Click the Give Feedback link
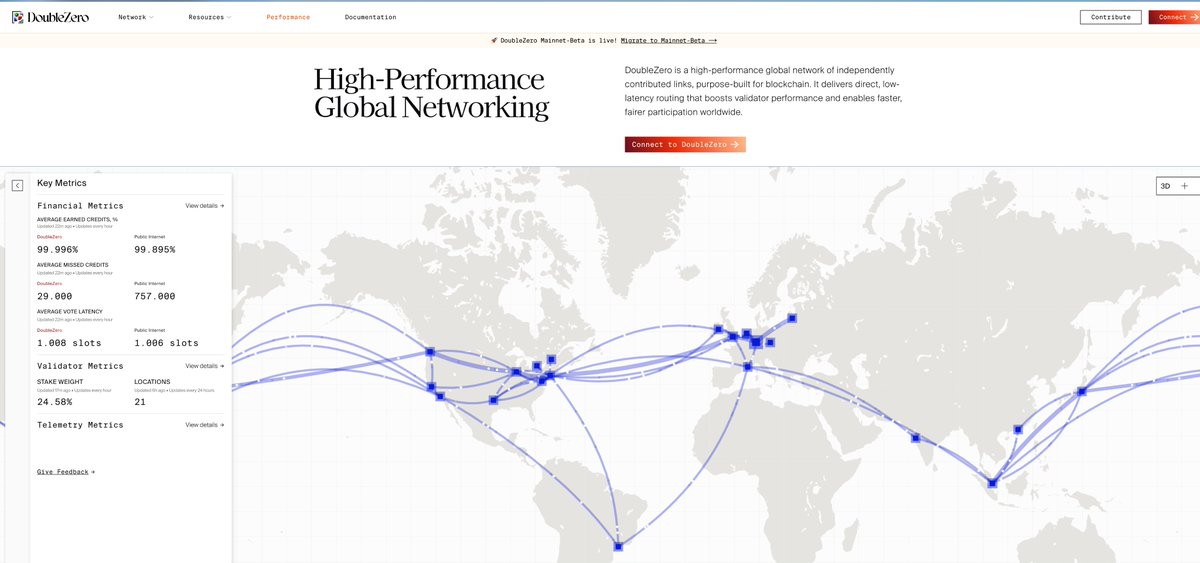This screenshot has height=563, width=1200. 66,472
